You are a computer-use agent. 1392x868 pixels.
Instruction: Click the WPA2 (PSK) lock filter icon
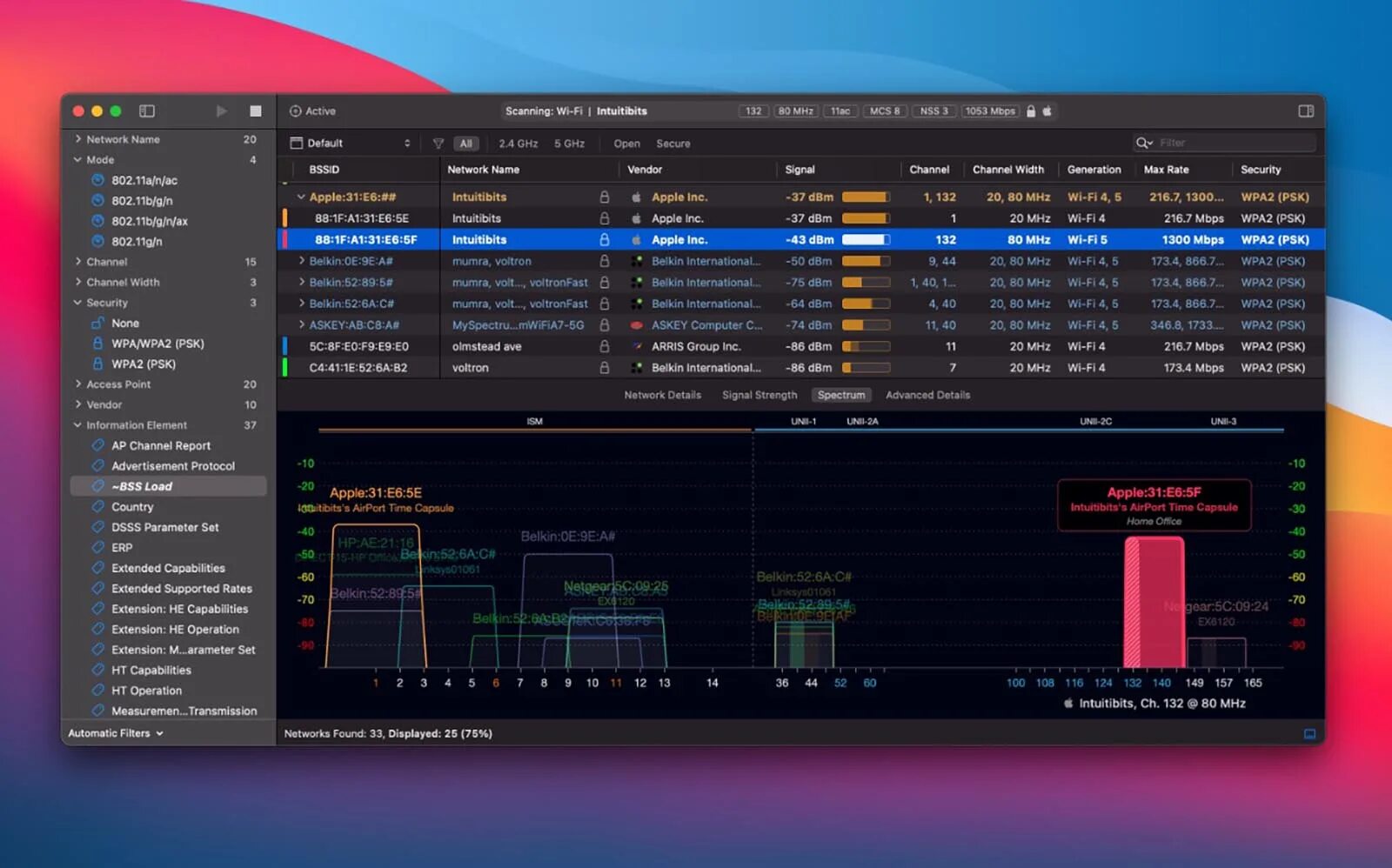[97, 364]
